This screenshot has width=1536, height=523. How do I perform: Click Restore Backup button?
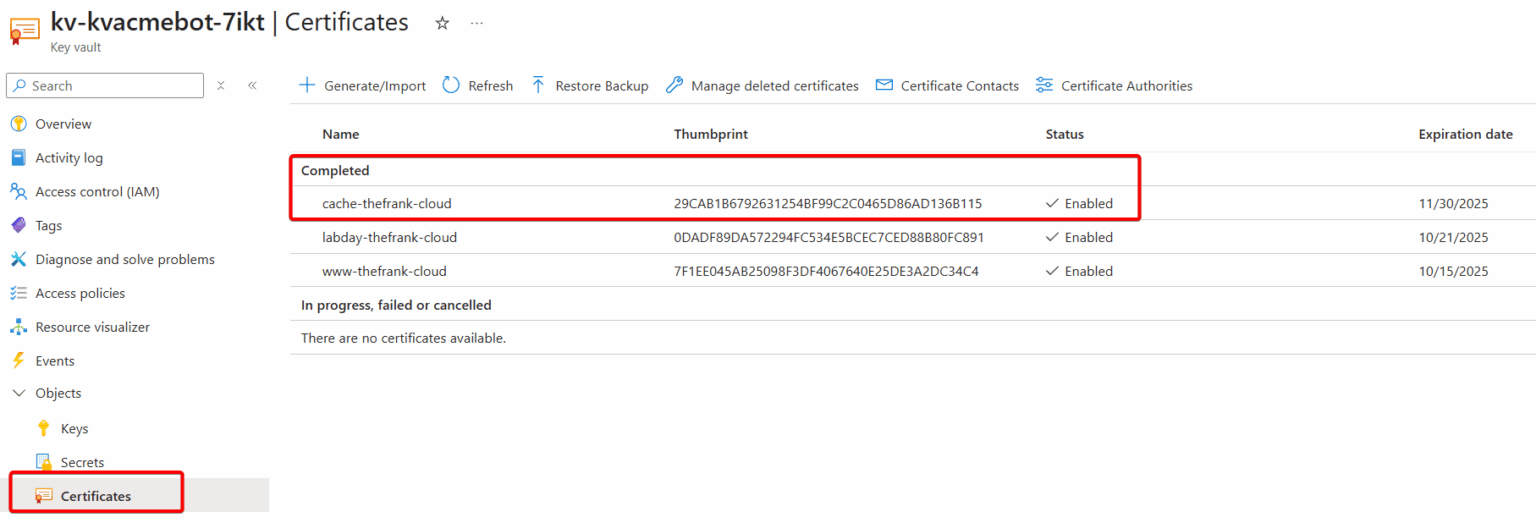[x=589, y=85]
